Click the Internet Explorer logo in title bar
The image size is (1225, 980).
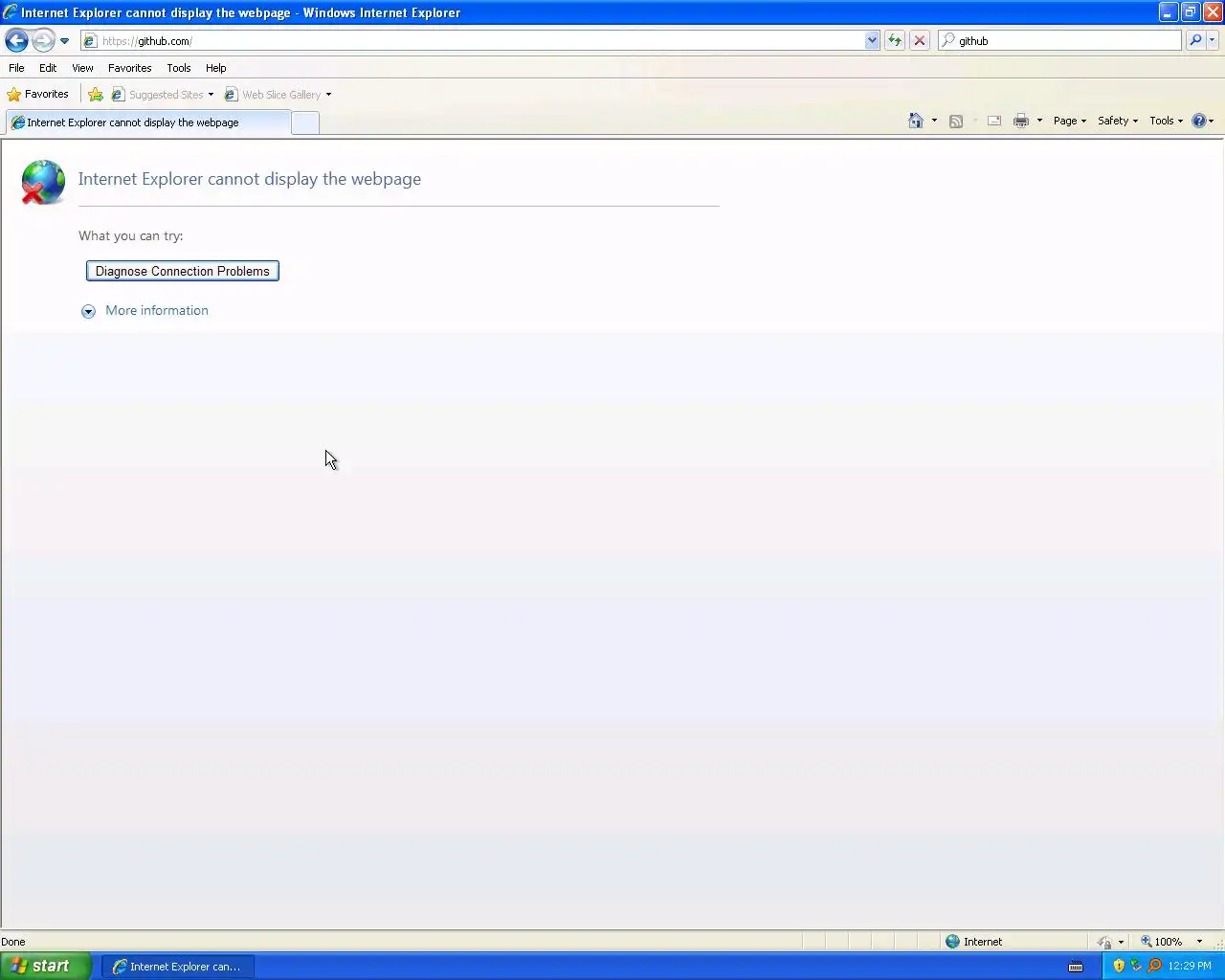(11, 12)
